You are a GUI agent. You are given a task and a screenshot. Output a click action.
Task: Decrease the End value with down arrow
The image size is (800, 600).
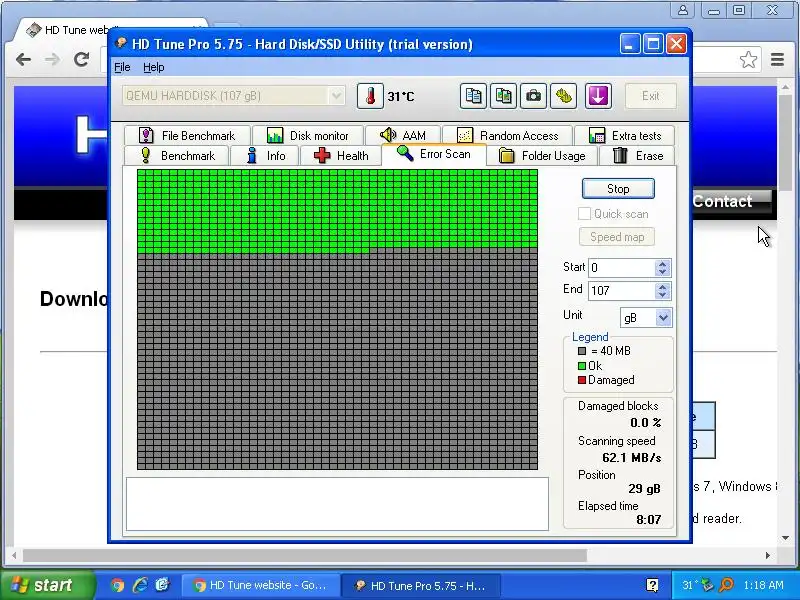coord(662,295)
